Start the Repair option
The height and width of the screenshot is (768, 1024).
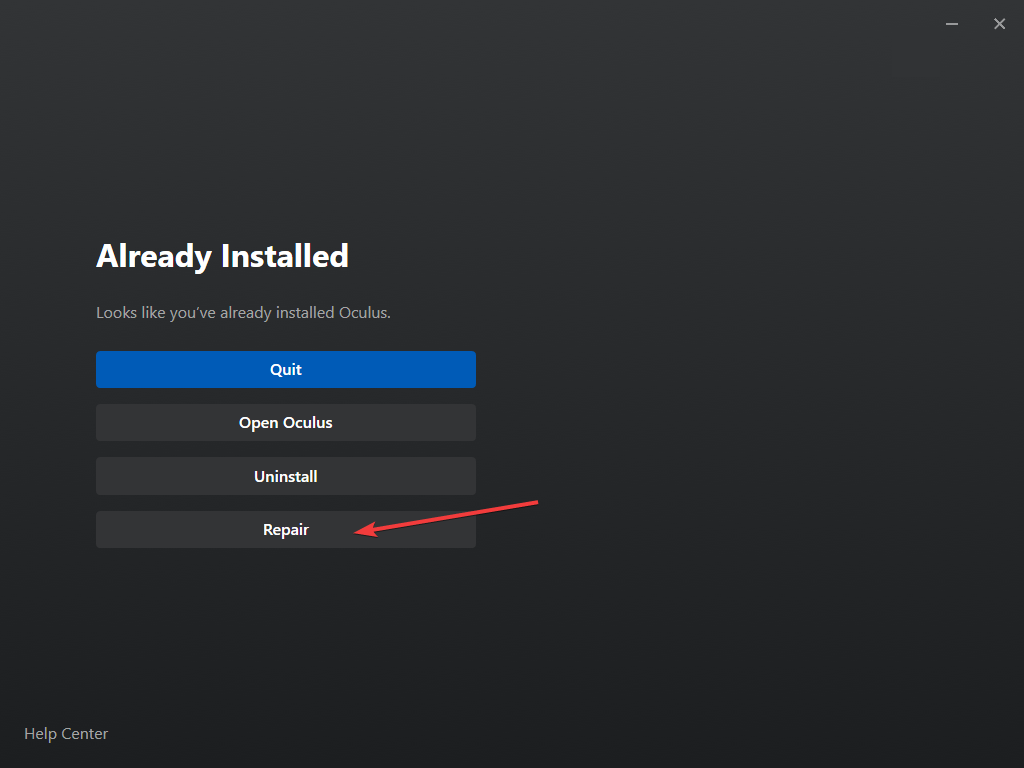pos(285,530)
